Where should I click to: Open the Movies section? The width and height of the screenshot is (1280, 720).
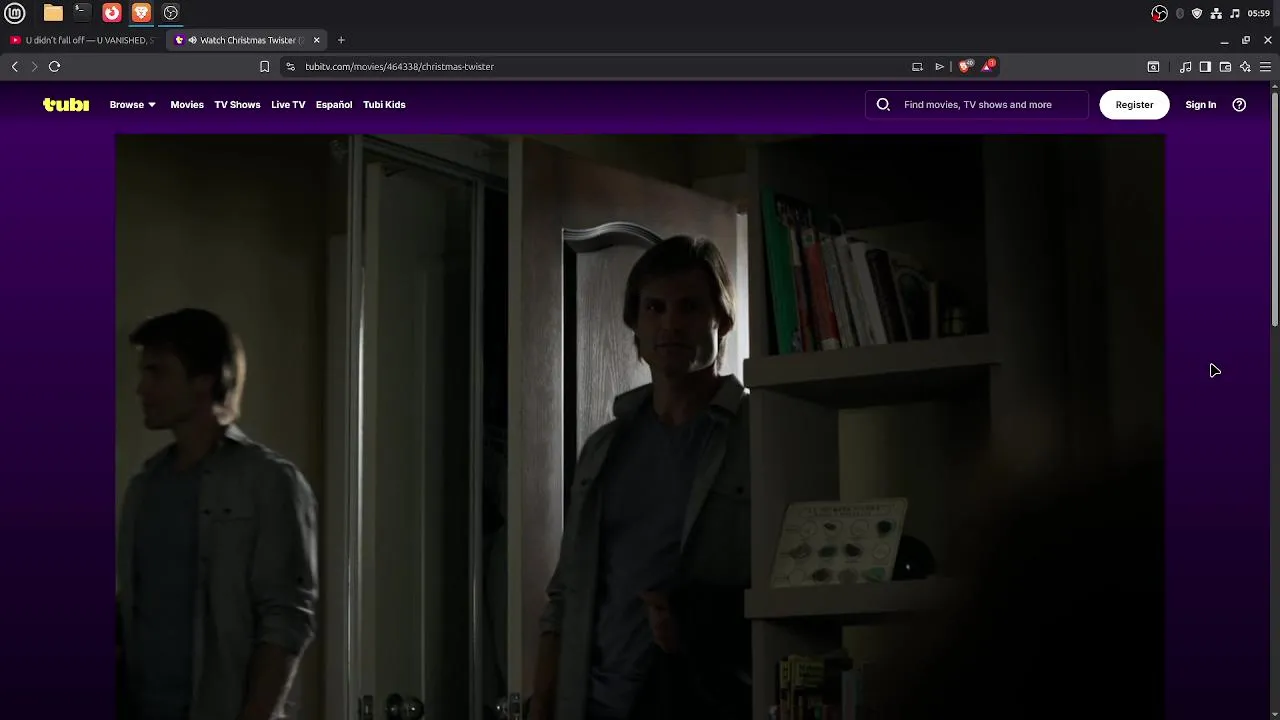click(x=187, y=104)
